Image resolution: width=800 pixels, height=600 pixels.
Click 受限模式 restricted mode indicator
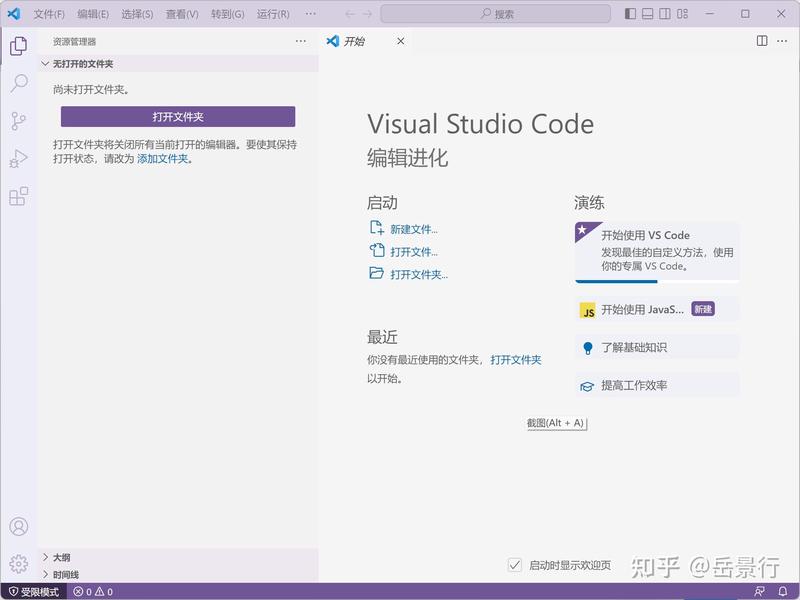[34, 592]
